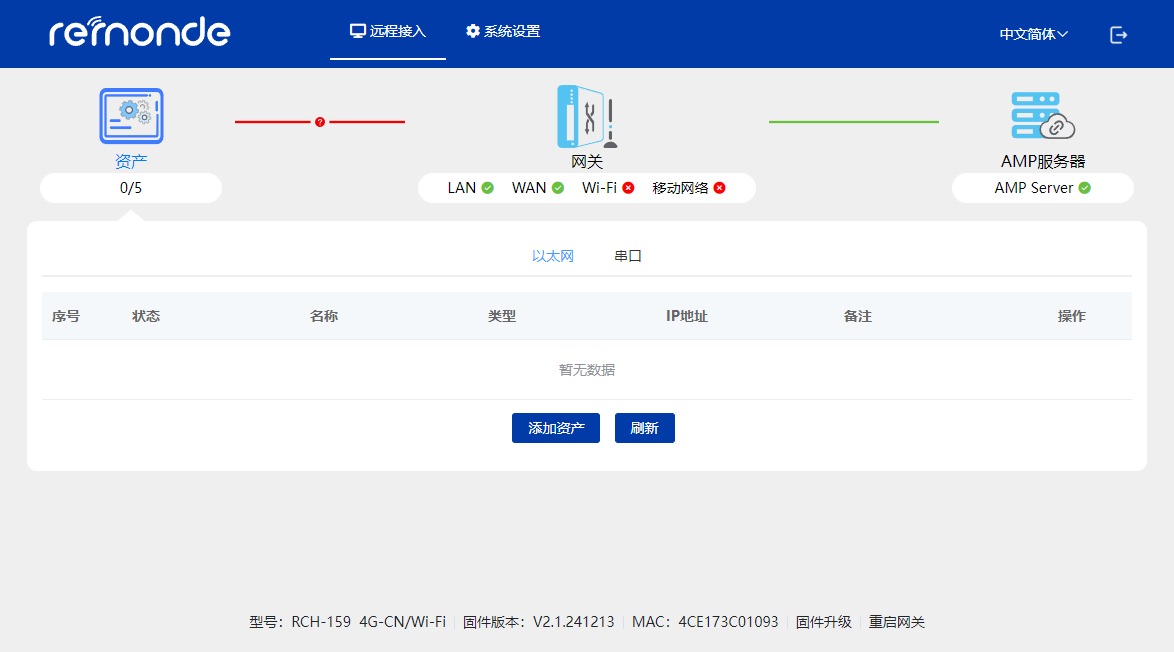Click the gear icon beside 系统设置
Viewport: 1174px width, 652px height.
472,31
